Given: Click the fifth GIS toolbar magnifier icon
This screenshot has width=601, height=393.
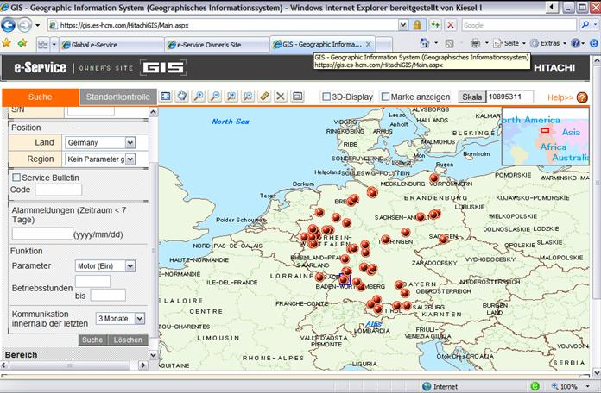Looking at the screenshot, I should [232, 96].
